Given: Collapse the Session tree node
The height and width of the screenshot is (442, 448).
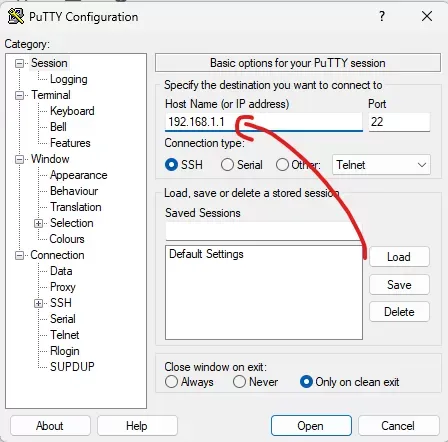Looking at the screenshot, I should point(20,63).
